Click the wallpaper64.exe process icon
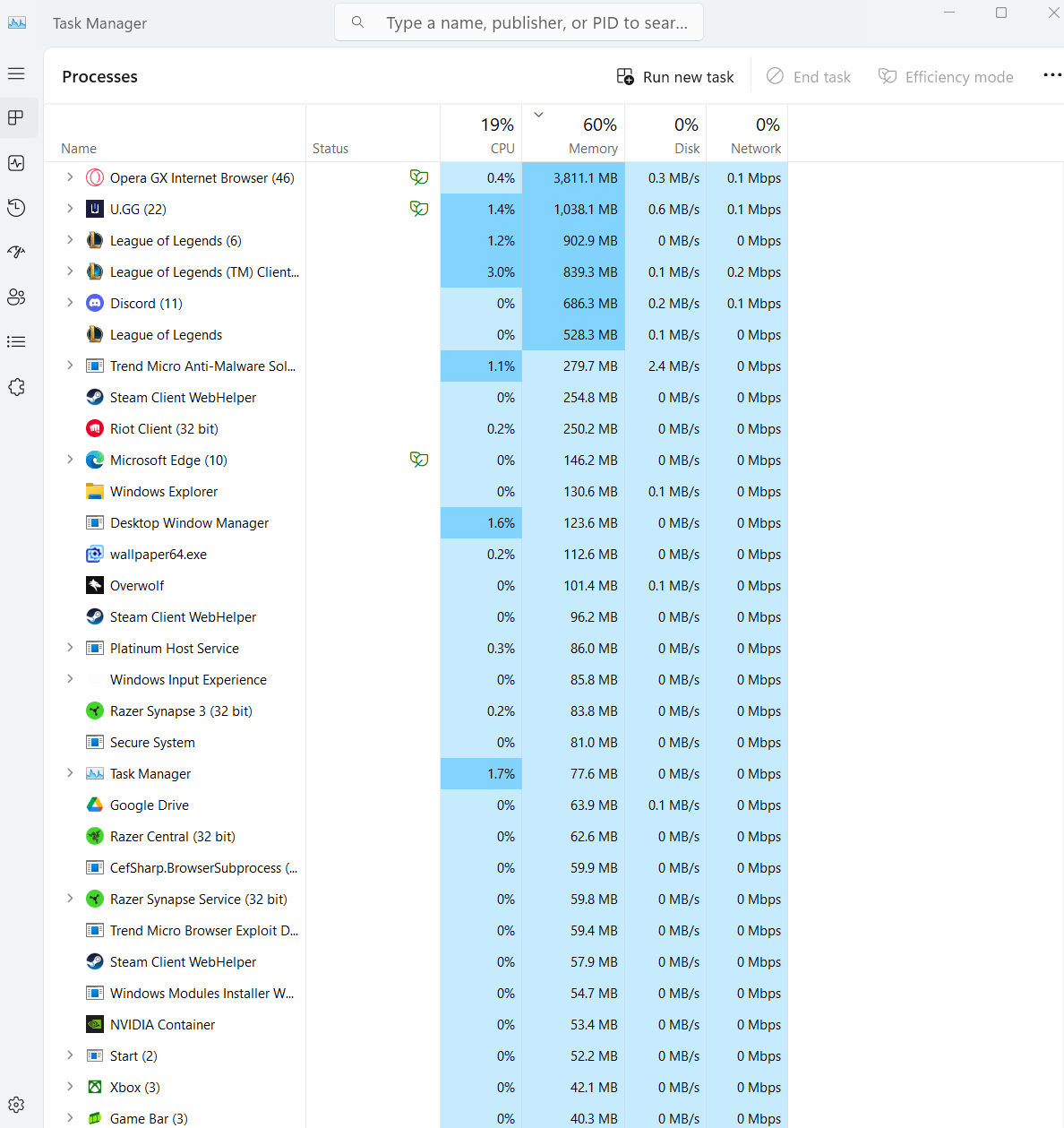This screenshot has height=1128, width=1064. tap(95, 554)
